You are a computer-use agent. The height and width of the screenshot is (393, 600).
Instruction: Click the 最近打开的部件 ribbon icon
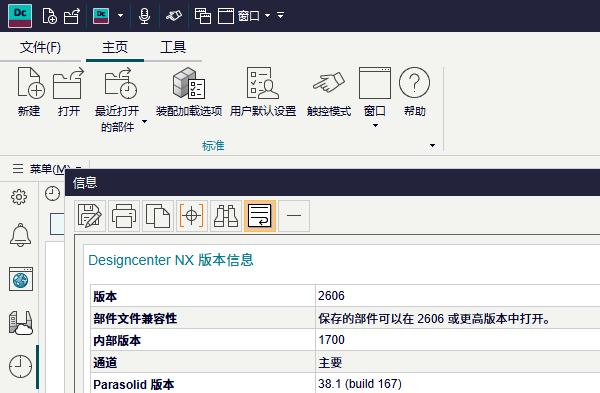(121, 83)
